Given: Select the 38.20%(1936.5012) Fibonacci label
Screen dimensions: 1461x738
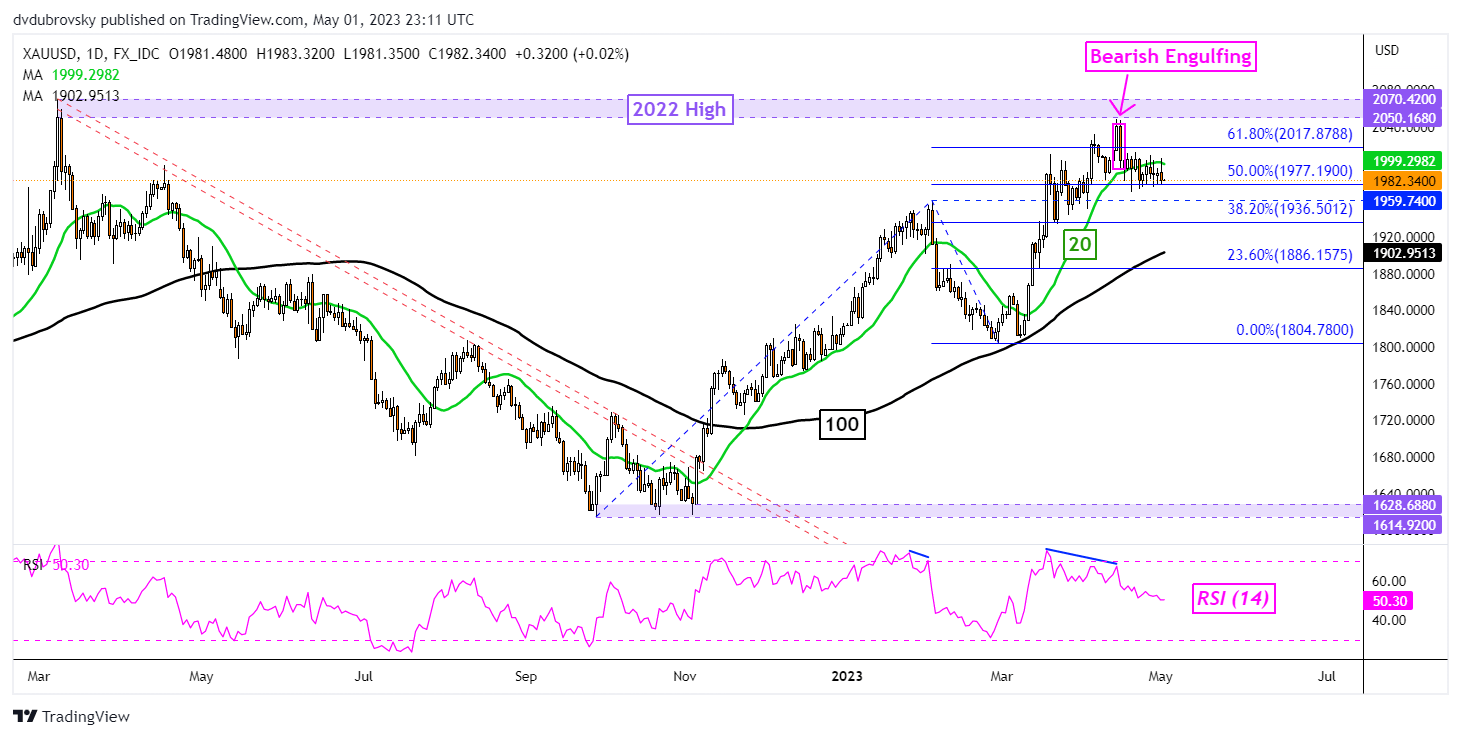Looking at the screenshot, I should click(1290, 208).
